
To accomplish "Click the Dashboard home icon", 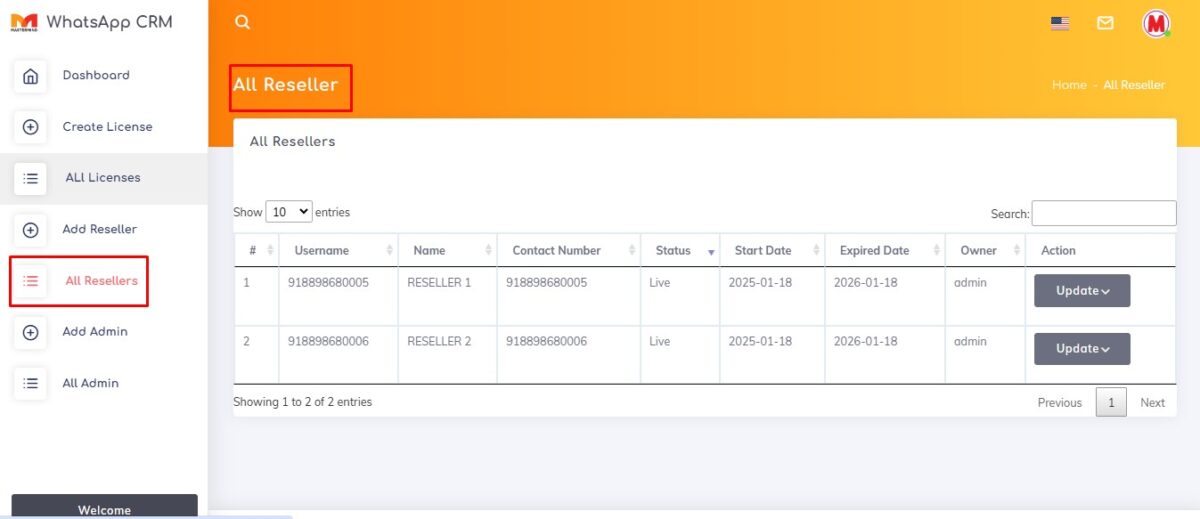I will click(x=31, y=76).
